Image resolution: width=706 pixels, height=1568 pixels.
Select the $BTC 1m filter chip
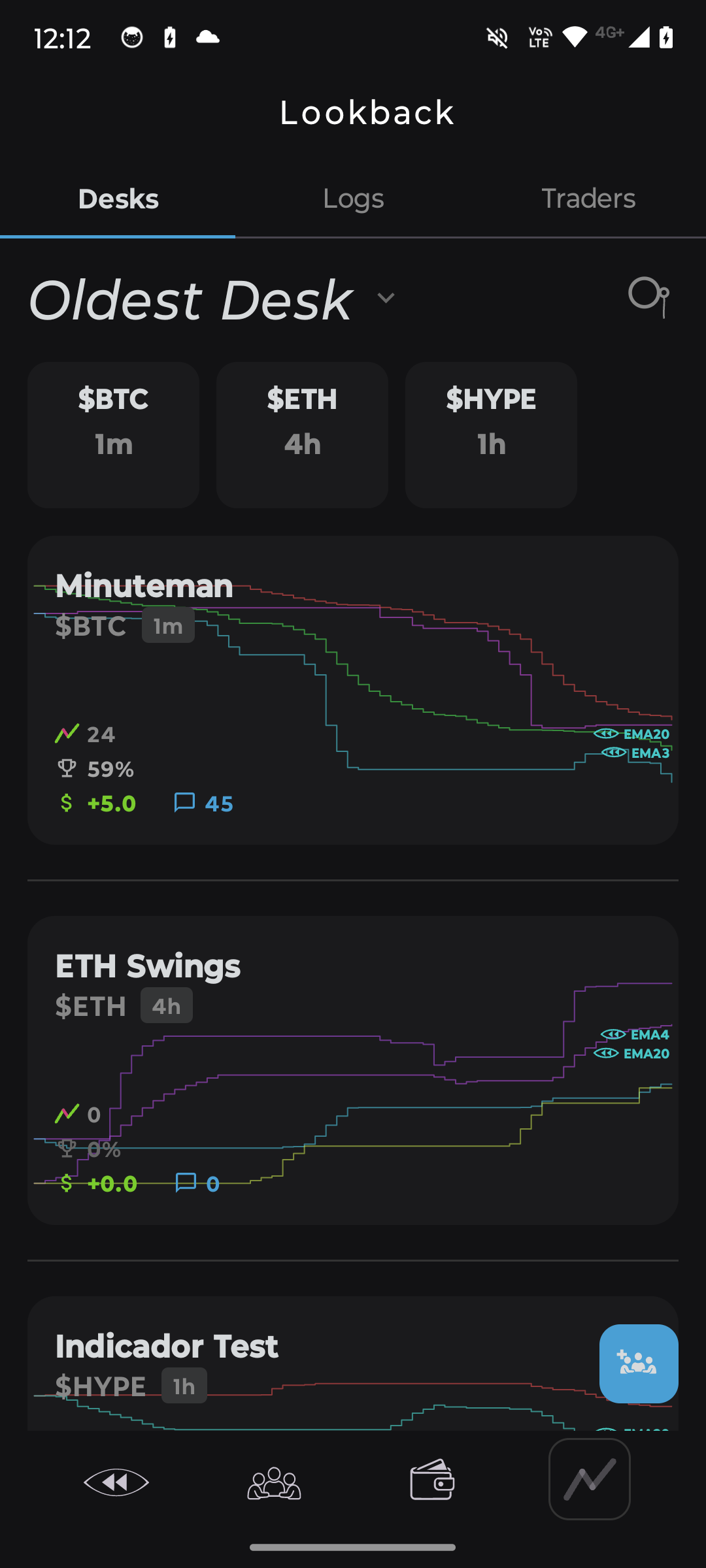click(x=113, y=434)
